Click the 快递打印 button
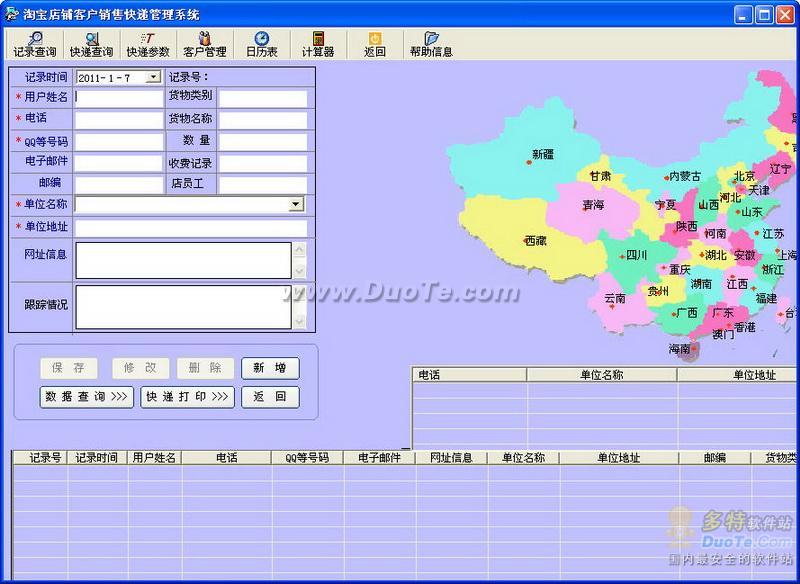This screenshot has width=800, height=584. tap(187, 397)
